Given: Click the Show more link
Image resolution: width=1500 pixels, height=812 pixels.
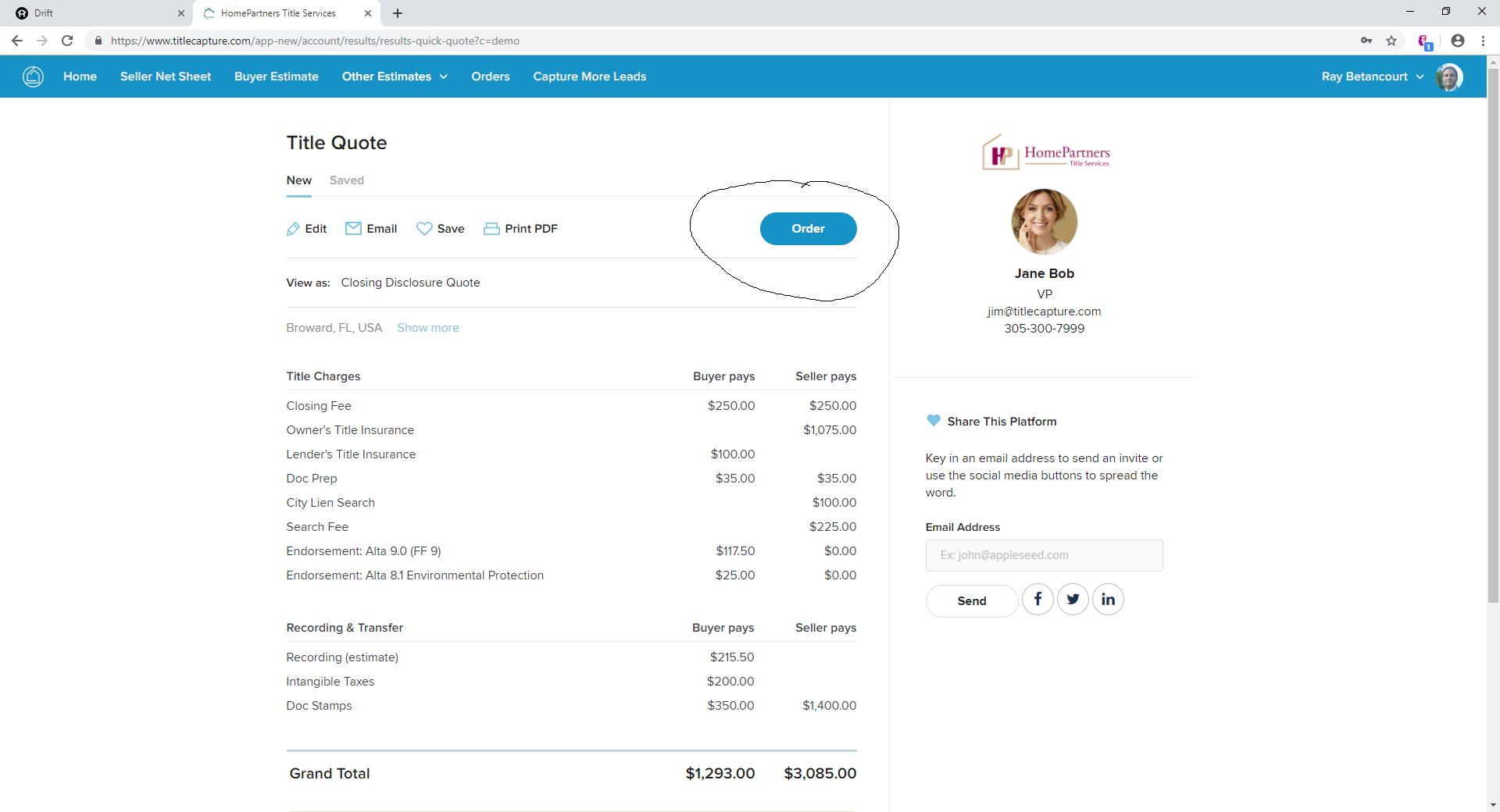Looking at the screenshot, I should (427, 328).
